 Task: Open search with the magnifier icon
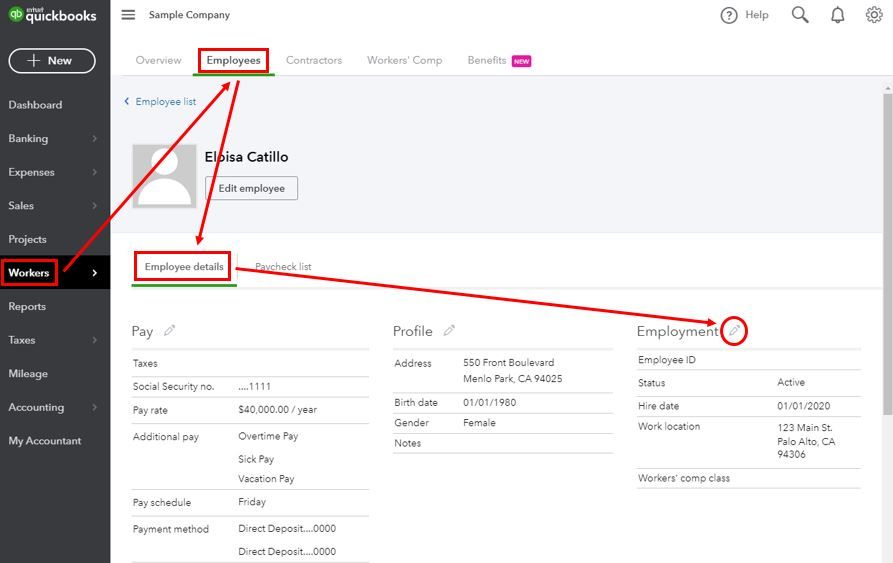click(x=800, y=15)
